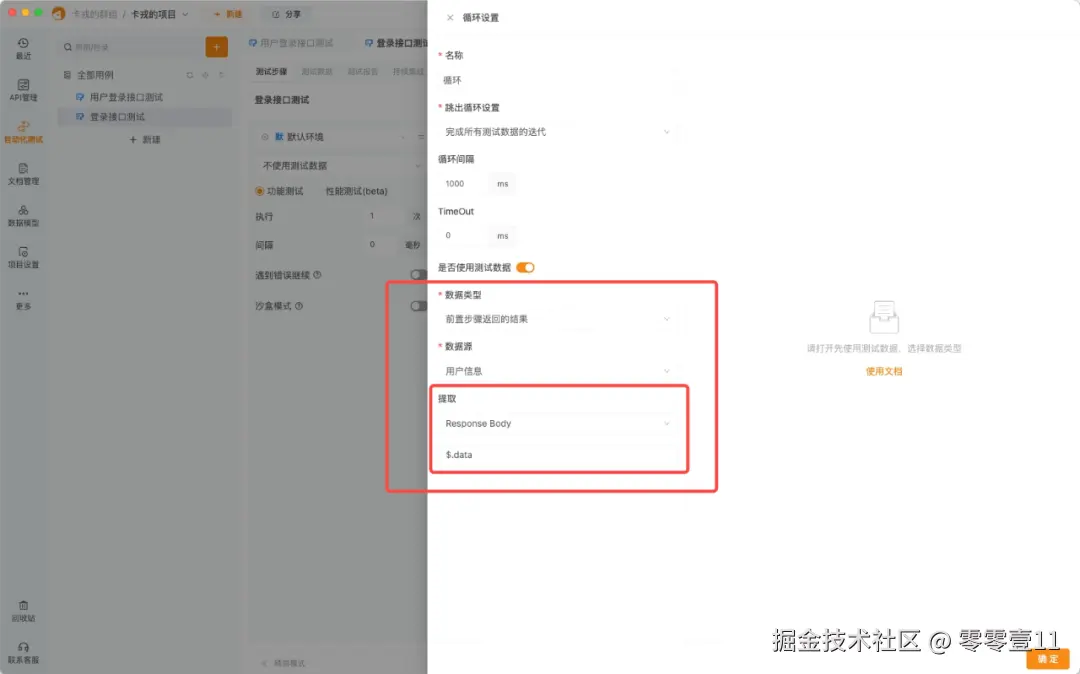Screen dimensions: 1080x674
Task: Open the 数据模型 sidebar icon
Action: [23, 215]
